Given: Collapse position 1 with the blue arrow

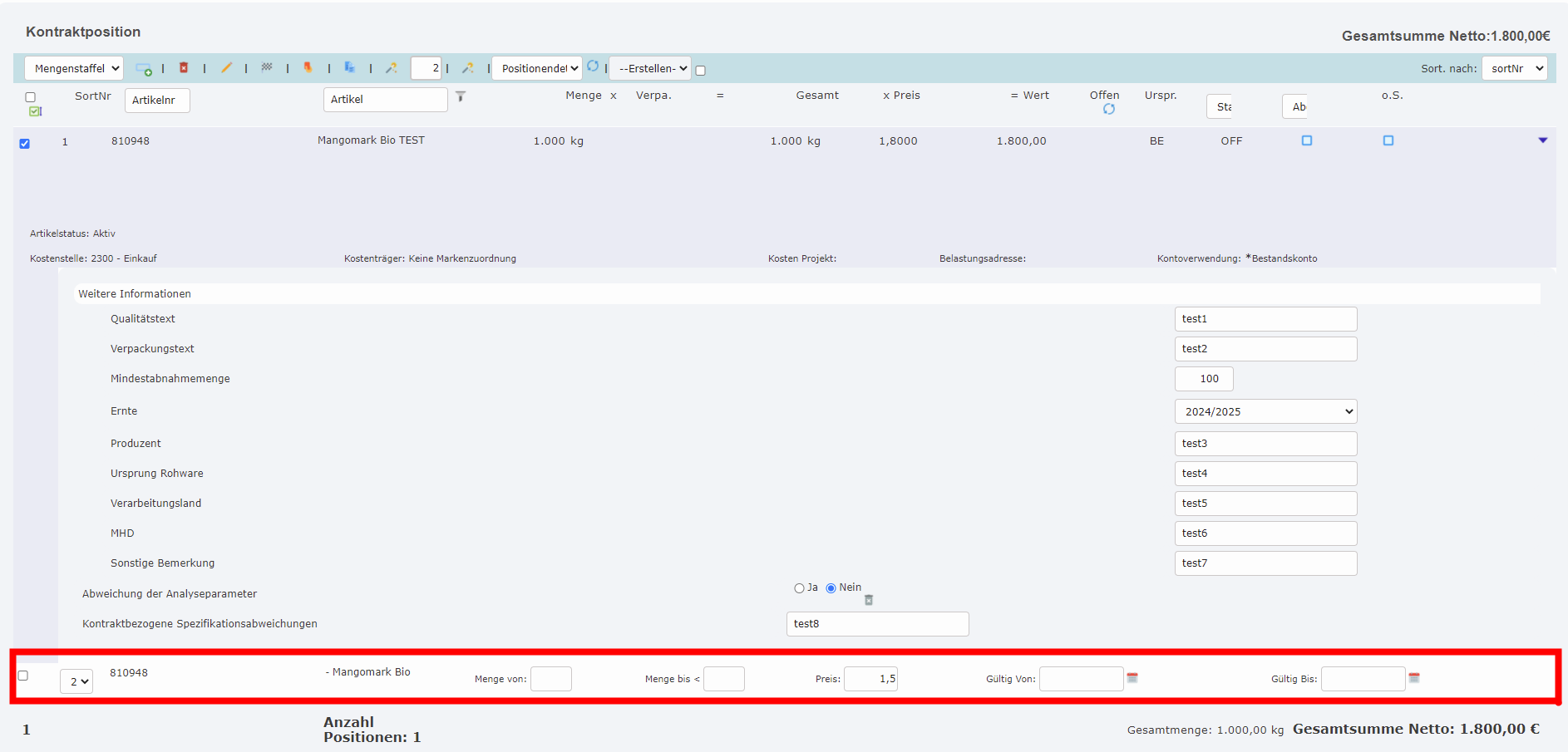Looking at the screenshot, I should click(1542, 140).
